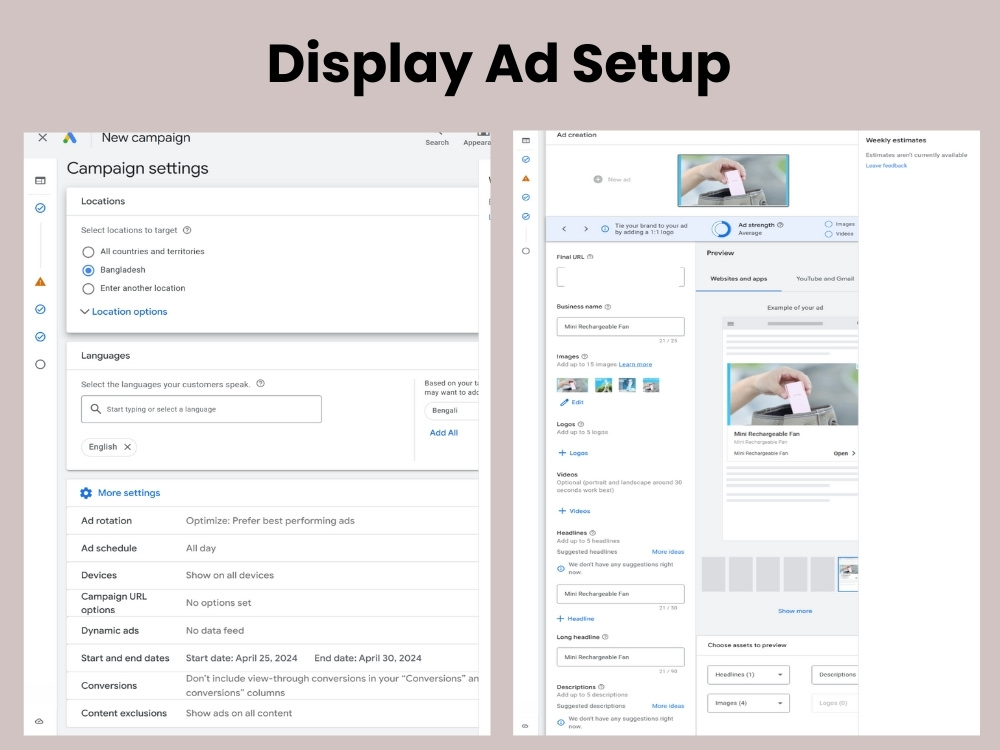Click the add Headline button

(x=575, y=619)
